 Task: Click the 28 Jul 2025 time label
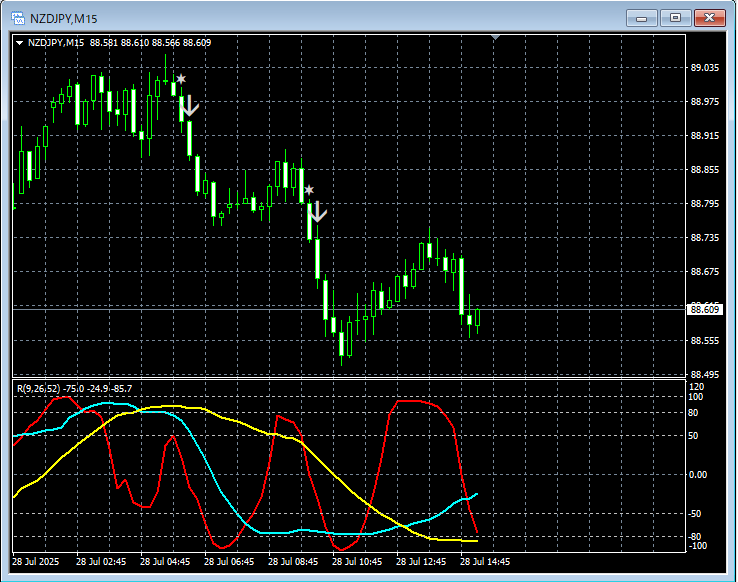(36, 561)
